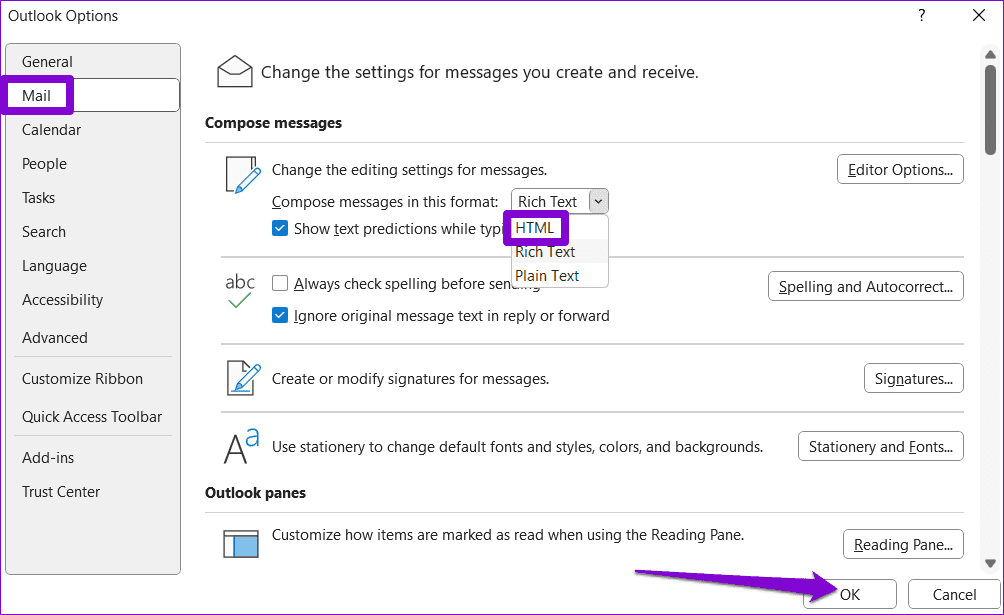The image size is (1004, 615).
Task: Click the question mark help icon
Action: click(921, 15)
